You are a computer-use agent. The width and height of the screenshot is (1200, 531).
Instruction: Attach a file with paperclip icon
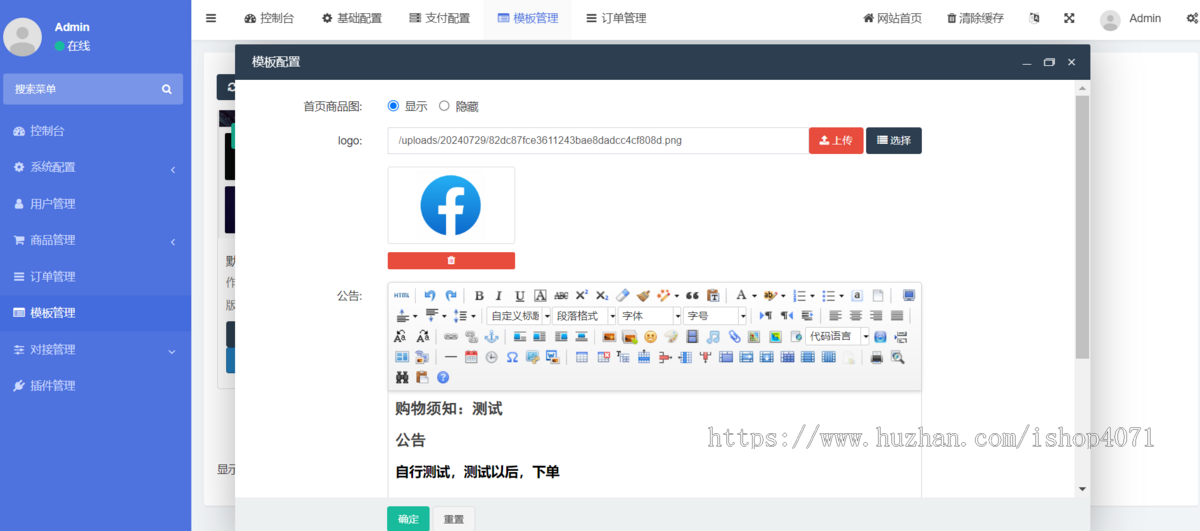coord(734,337)
